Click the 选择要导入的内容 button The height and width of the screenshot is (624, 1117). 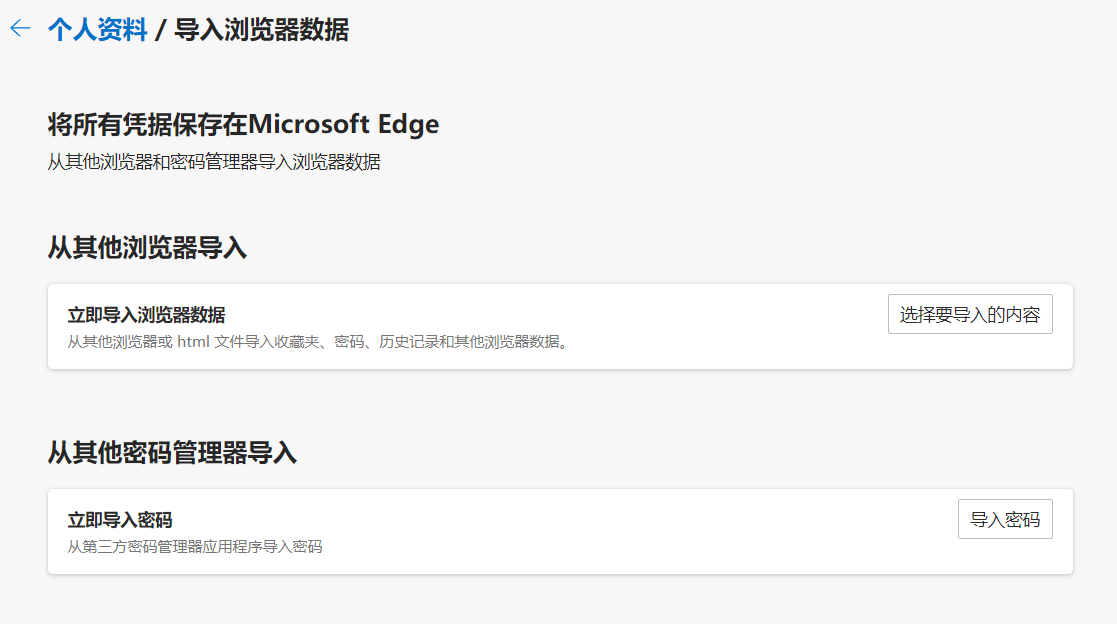(x=970, y=314)
